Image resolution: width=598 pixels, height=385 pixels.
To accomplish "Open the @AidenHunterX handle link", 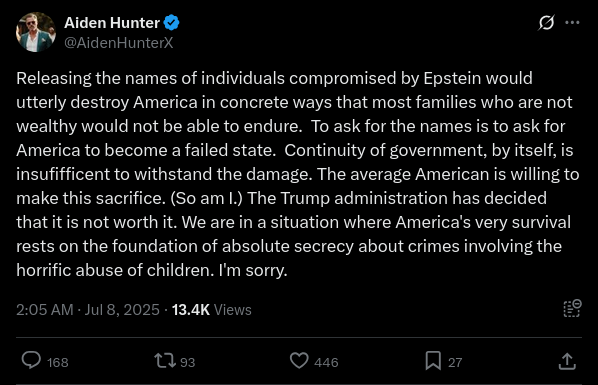I will 119,43.
